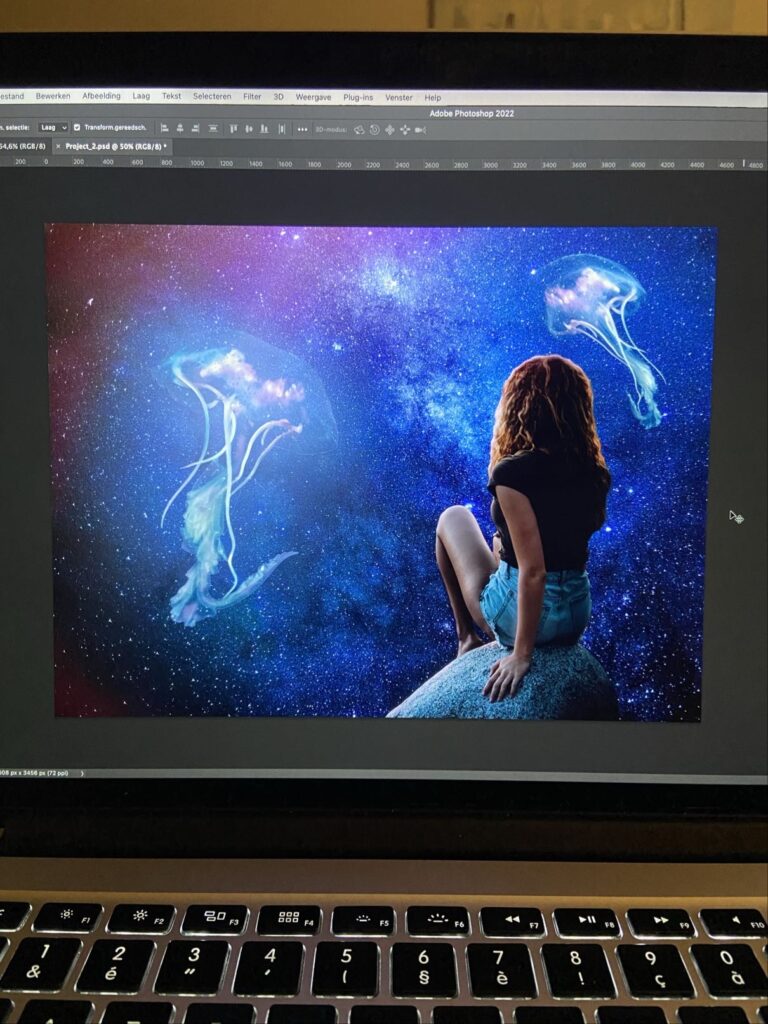The height and width of the screenshot is (1024, 768).
Task: Open the Plug-ins menu
Action: coord(358,98)
